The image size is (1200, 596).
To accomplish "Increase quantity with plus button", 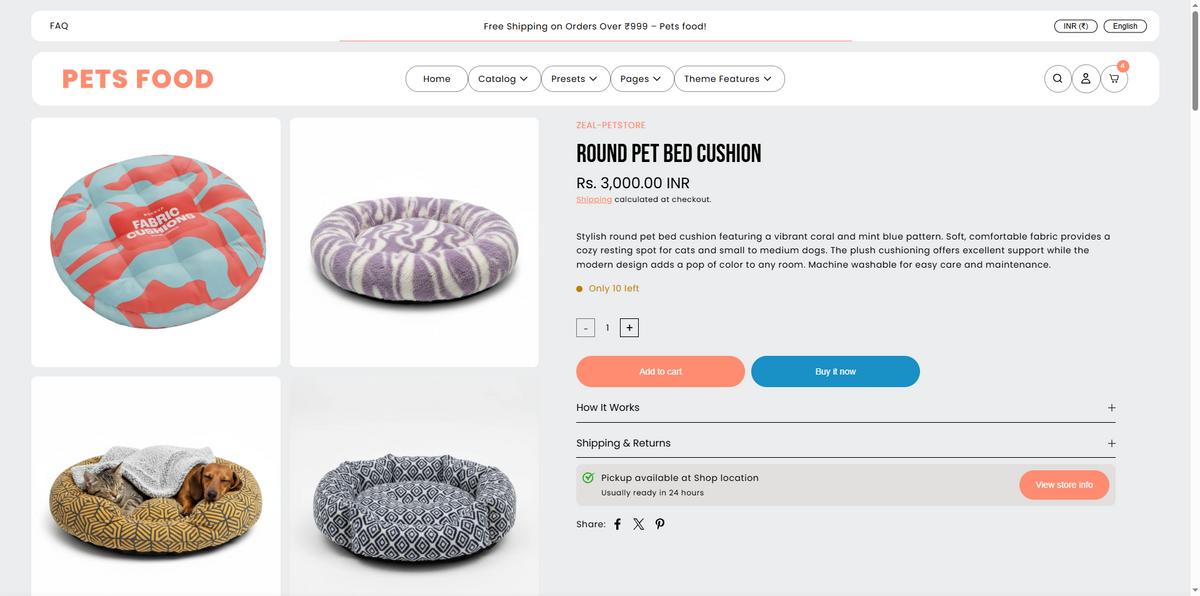I will pyautogui.click(x=629, y=327).
